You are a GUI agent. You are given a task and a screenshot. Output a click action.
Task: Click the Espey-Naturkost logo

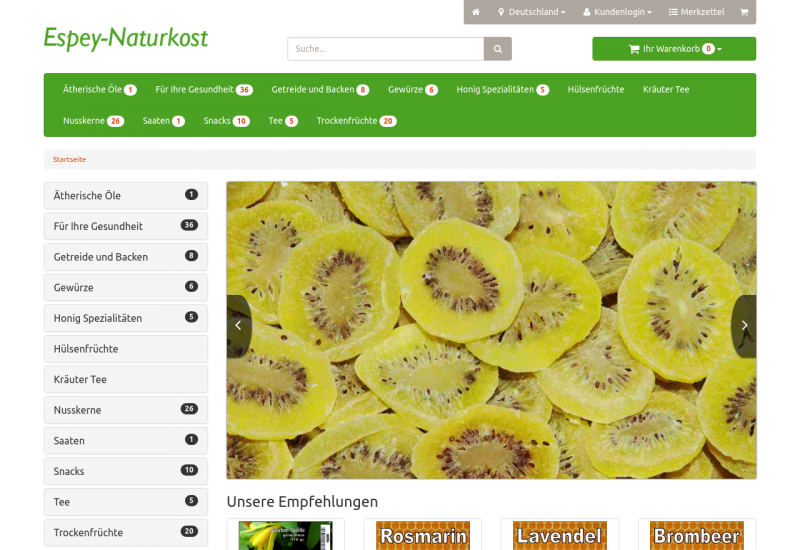pos(126,38)
